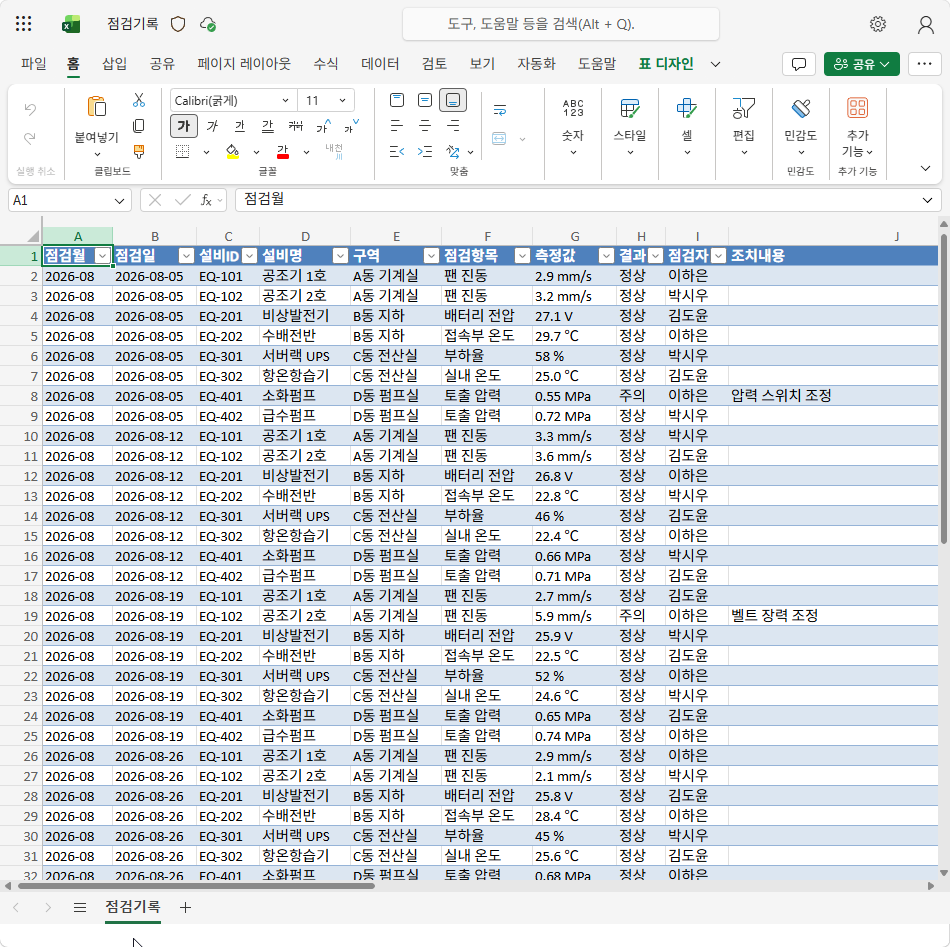
Task: Select the format painter
Action: tap(139, 151)
